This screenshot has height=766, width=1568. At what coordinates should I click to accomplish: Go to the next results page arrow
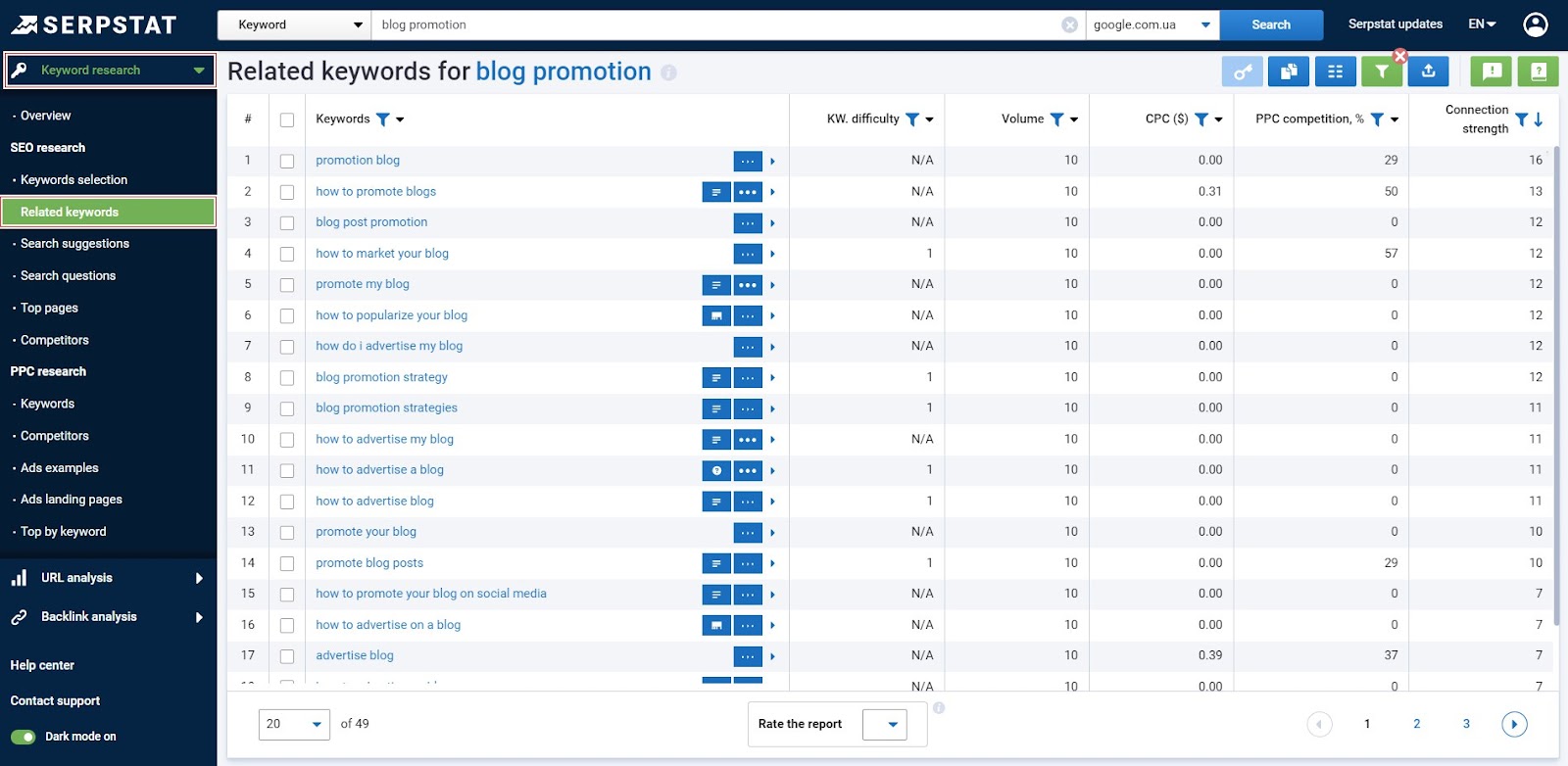coord(1514,724)
